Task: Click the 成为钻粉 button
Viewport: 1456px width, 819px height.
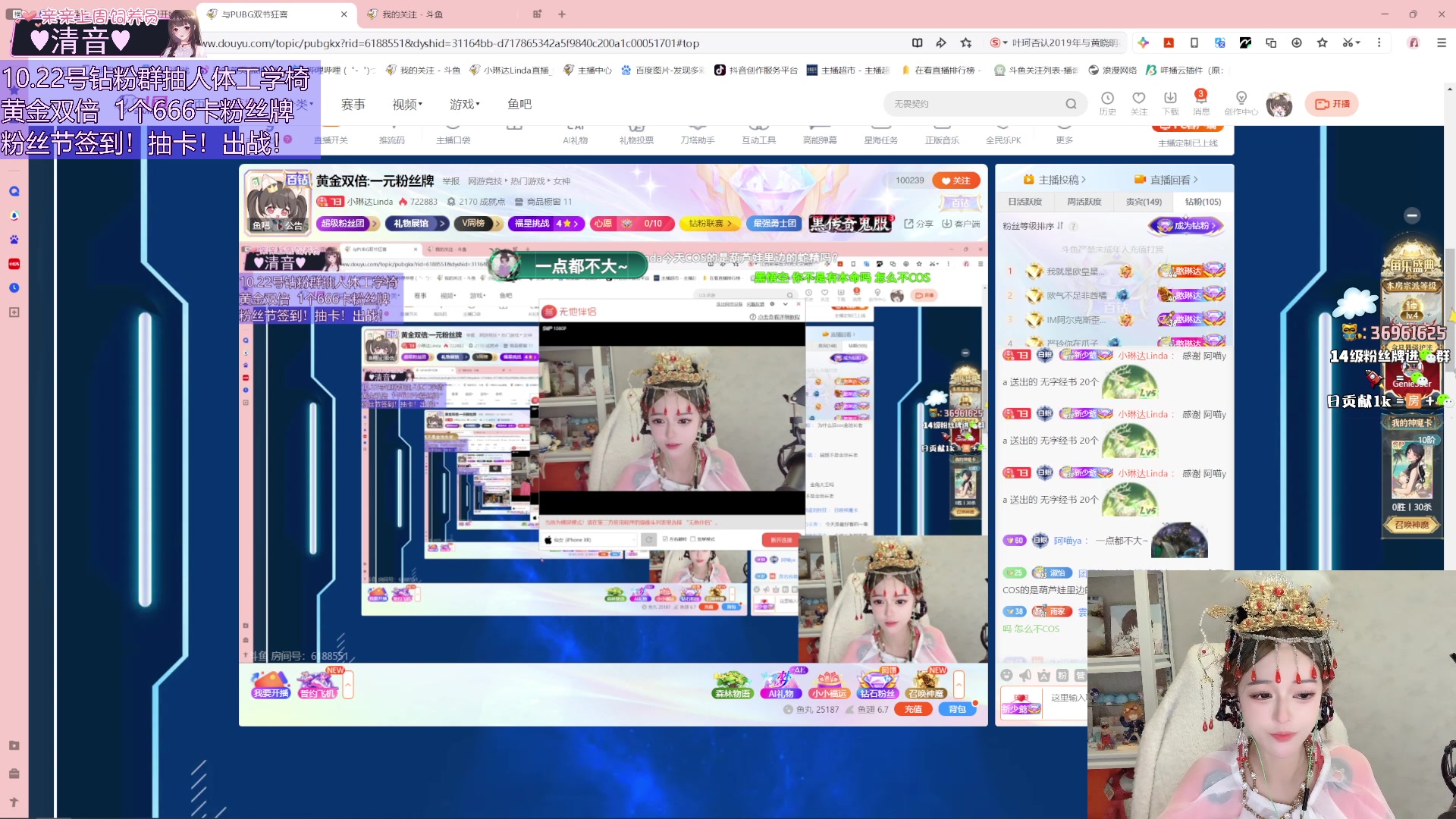Action: tap(1188, 225)
